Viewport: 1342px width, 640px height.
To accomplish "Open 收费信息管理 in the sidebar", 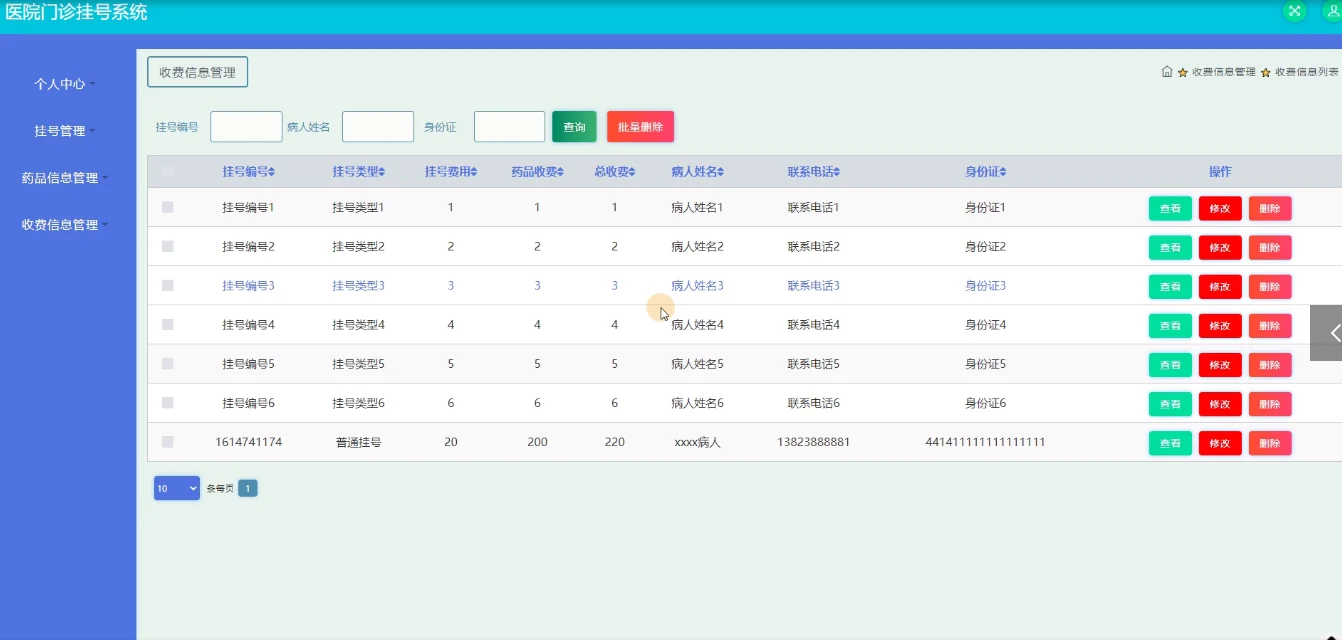I will pos(65,225).
